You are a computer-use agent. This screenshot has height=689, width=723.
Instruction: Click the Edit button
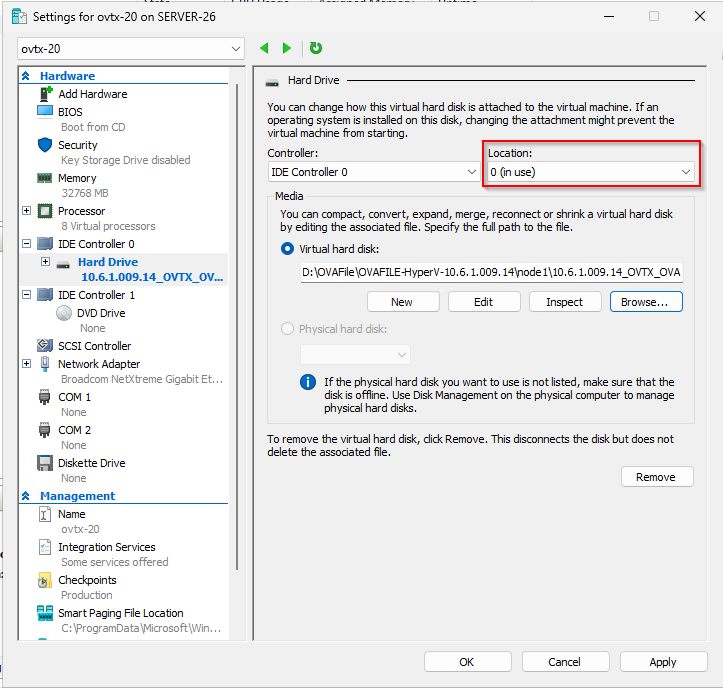click(x=484, y=302)
